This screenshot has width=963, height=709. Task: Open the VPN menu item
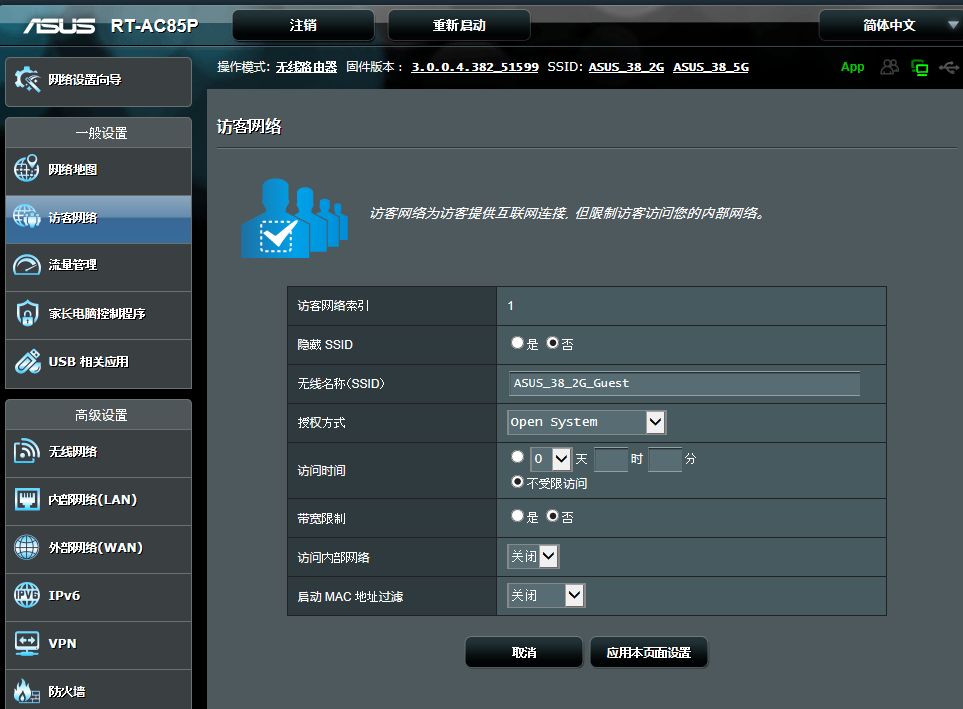[98, 644]
